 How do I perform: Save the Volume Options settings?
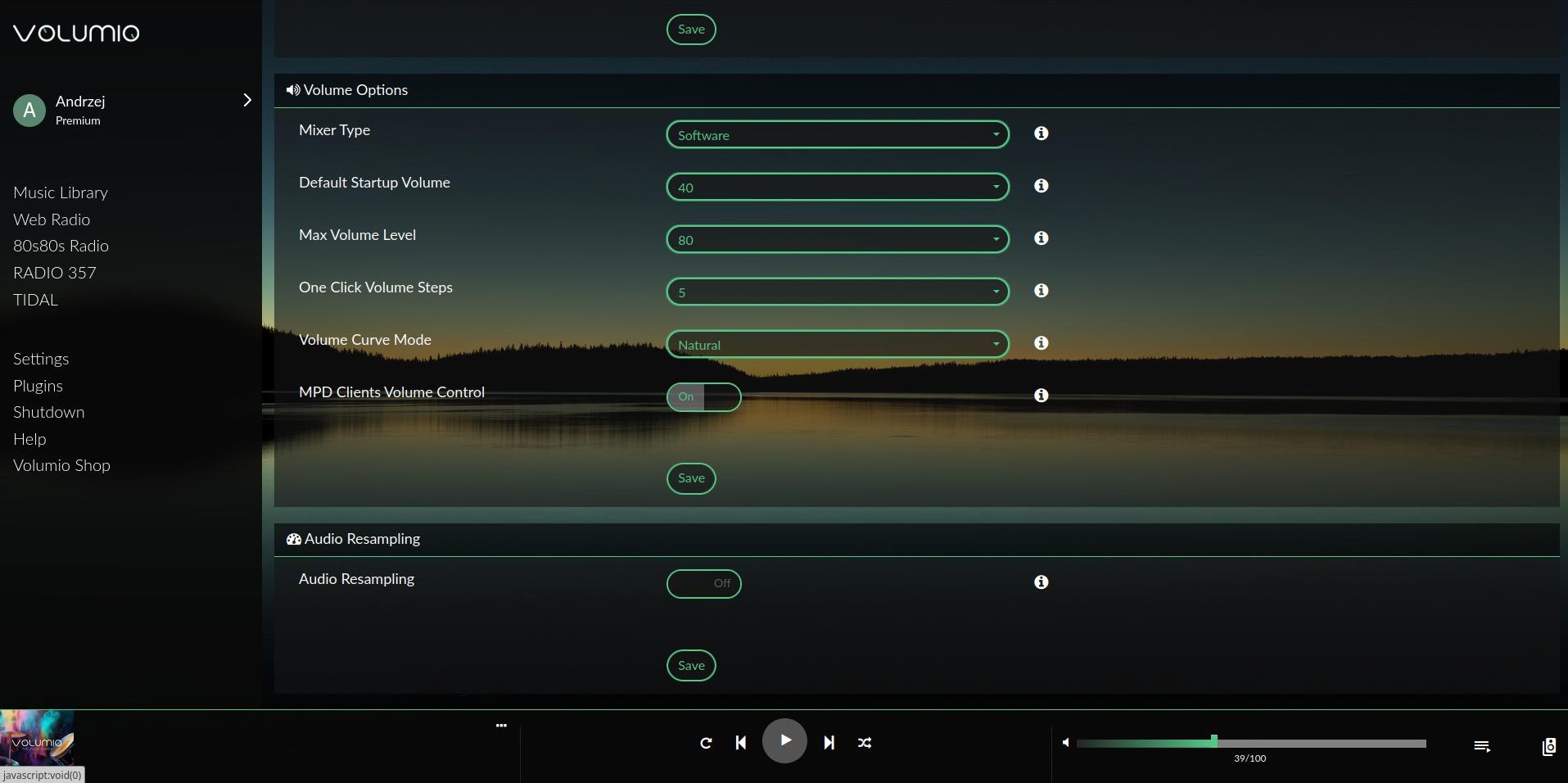click(x=691, y=478)
